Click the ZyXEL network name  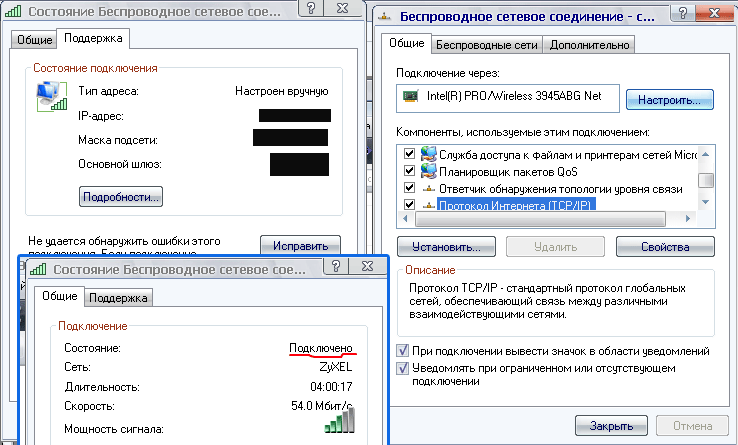coord(336,366)
